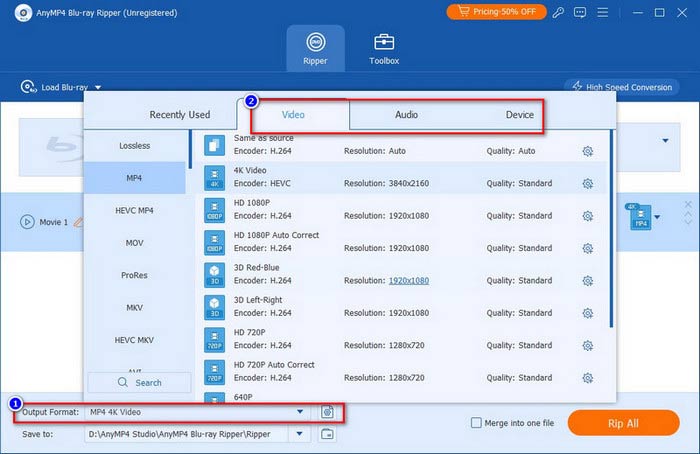The image size is (700, 454).
Task: Play Movie 1 preview
Action: tap(27, 222)
